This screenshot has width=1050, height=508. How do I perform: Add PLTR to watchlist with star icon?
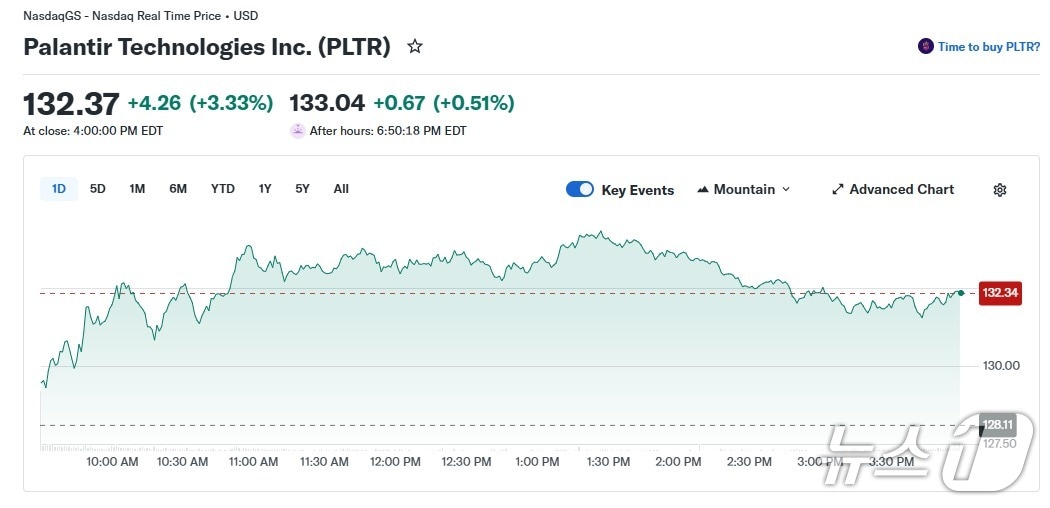(415, 47)
